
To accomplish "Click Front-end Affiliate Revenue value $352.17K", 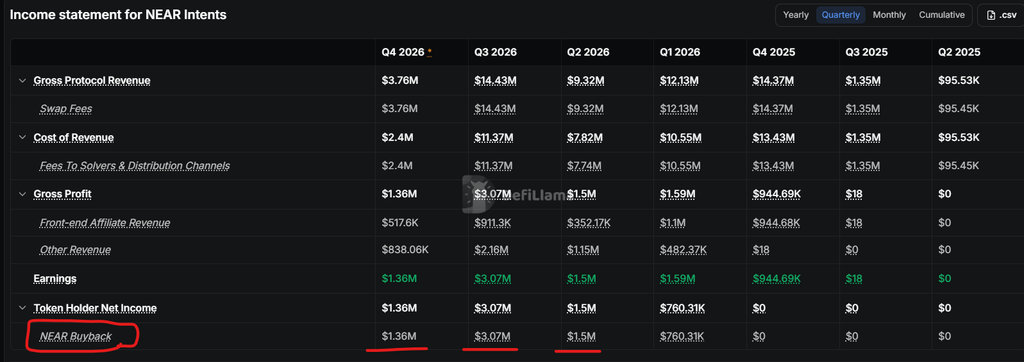I will click(x=589, y=223).
